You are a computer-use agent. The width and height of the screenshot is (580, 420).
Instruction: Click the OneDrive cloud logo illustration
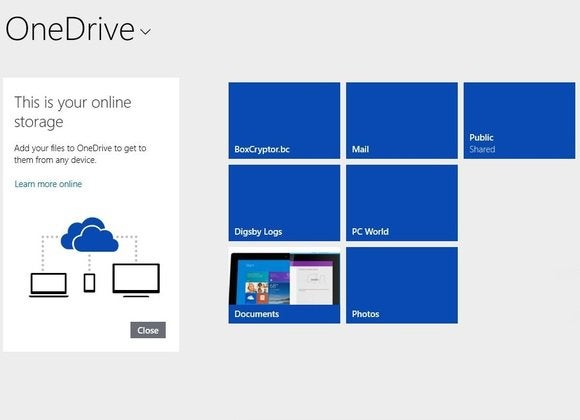[90, 235]
